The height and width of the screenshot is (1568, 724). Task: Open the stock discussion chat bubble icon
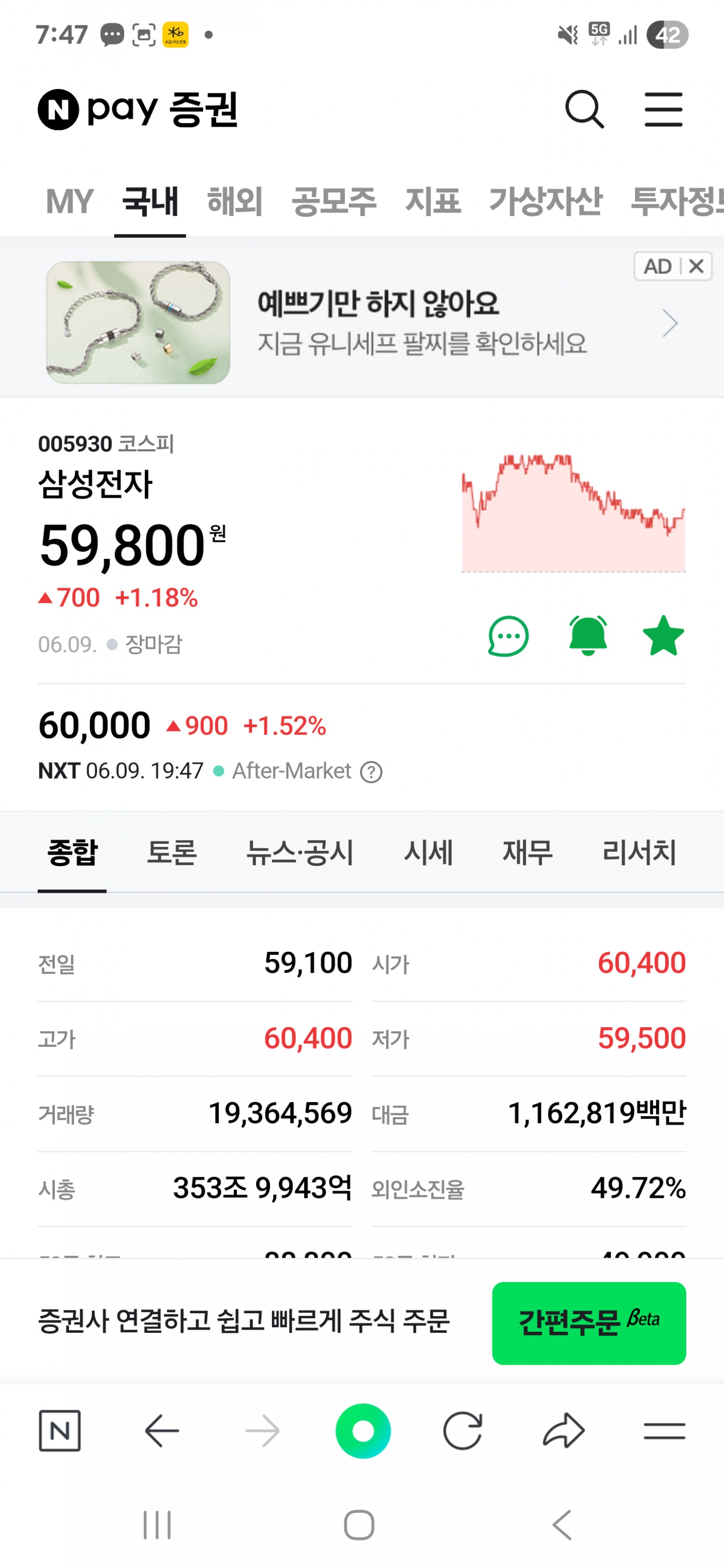coord(508,636)
